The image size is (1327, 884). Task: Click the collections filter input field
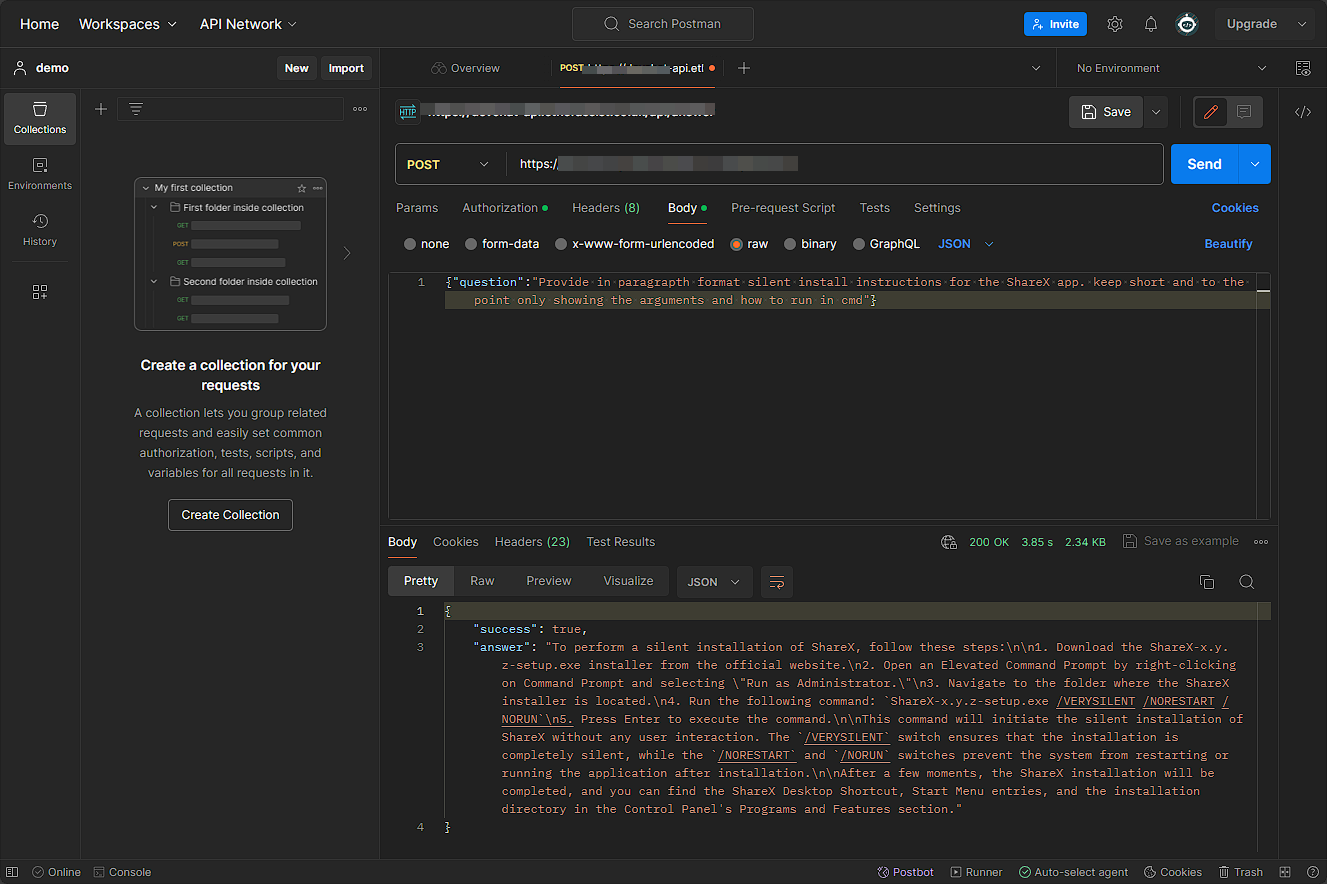click(x=230, y=109)
